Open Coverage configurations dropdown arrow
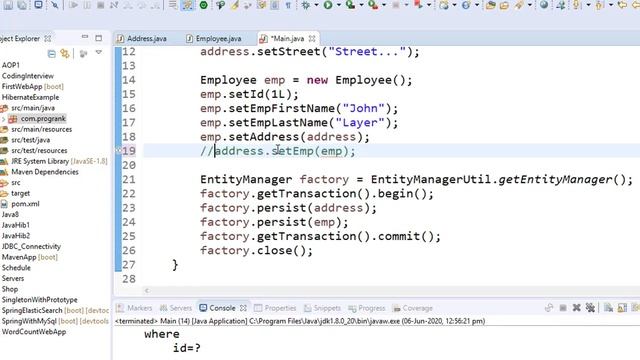Viewport: 640px width, 360px height. coord(361,5)
